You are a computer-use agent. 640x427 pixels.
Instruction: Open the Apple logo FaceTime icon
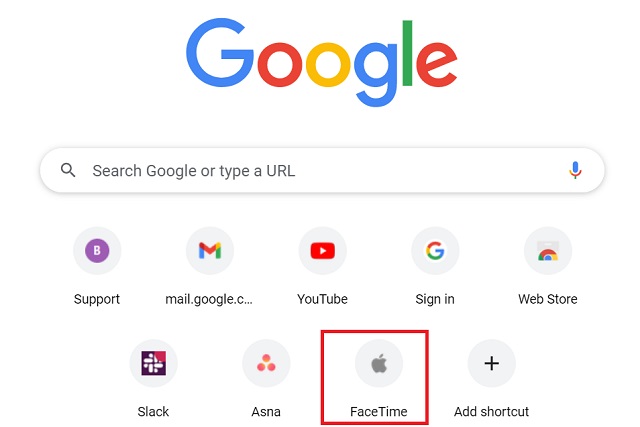379,363
